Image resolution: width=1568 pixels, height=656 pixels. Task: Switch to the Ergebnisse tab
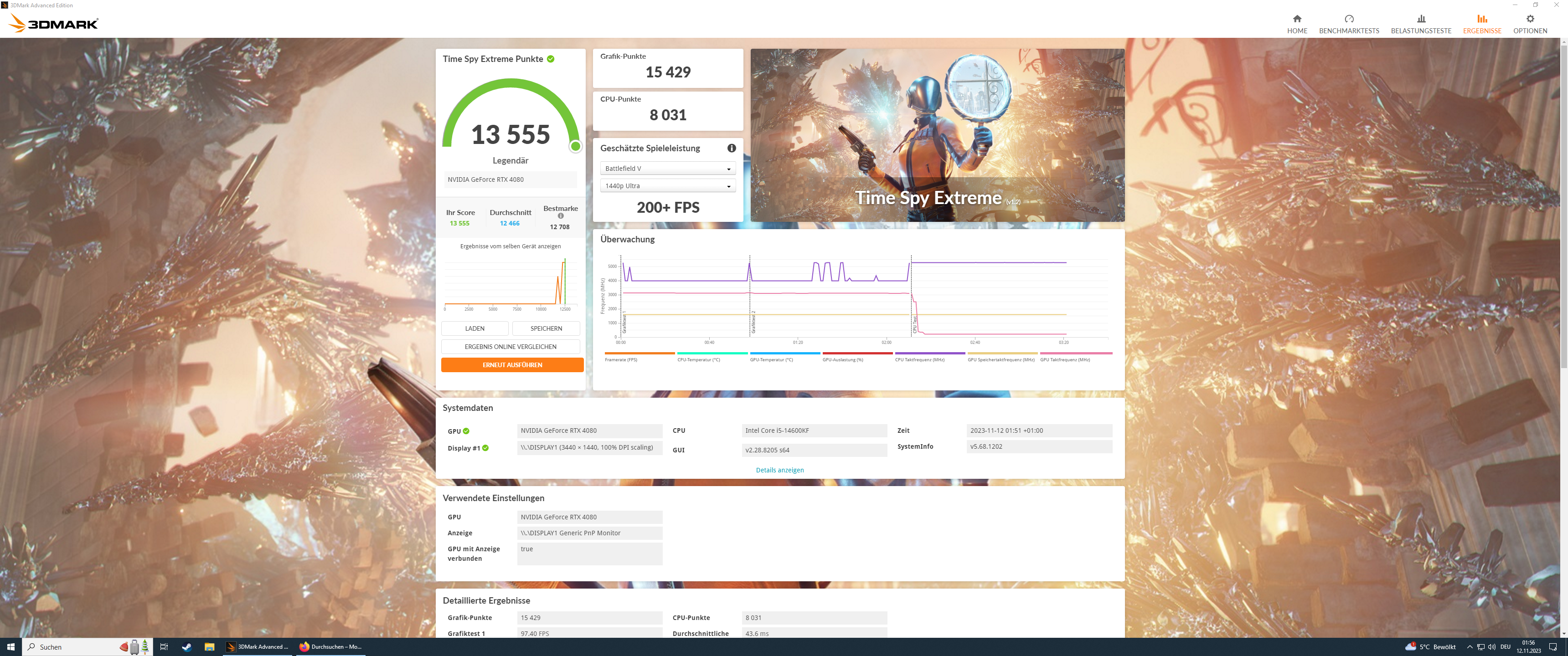click(x=1481, y=24)
